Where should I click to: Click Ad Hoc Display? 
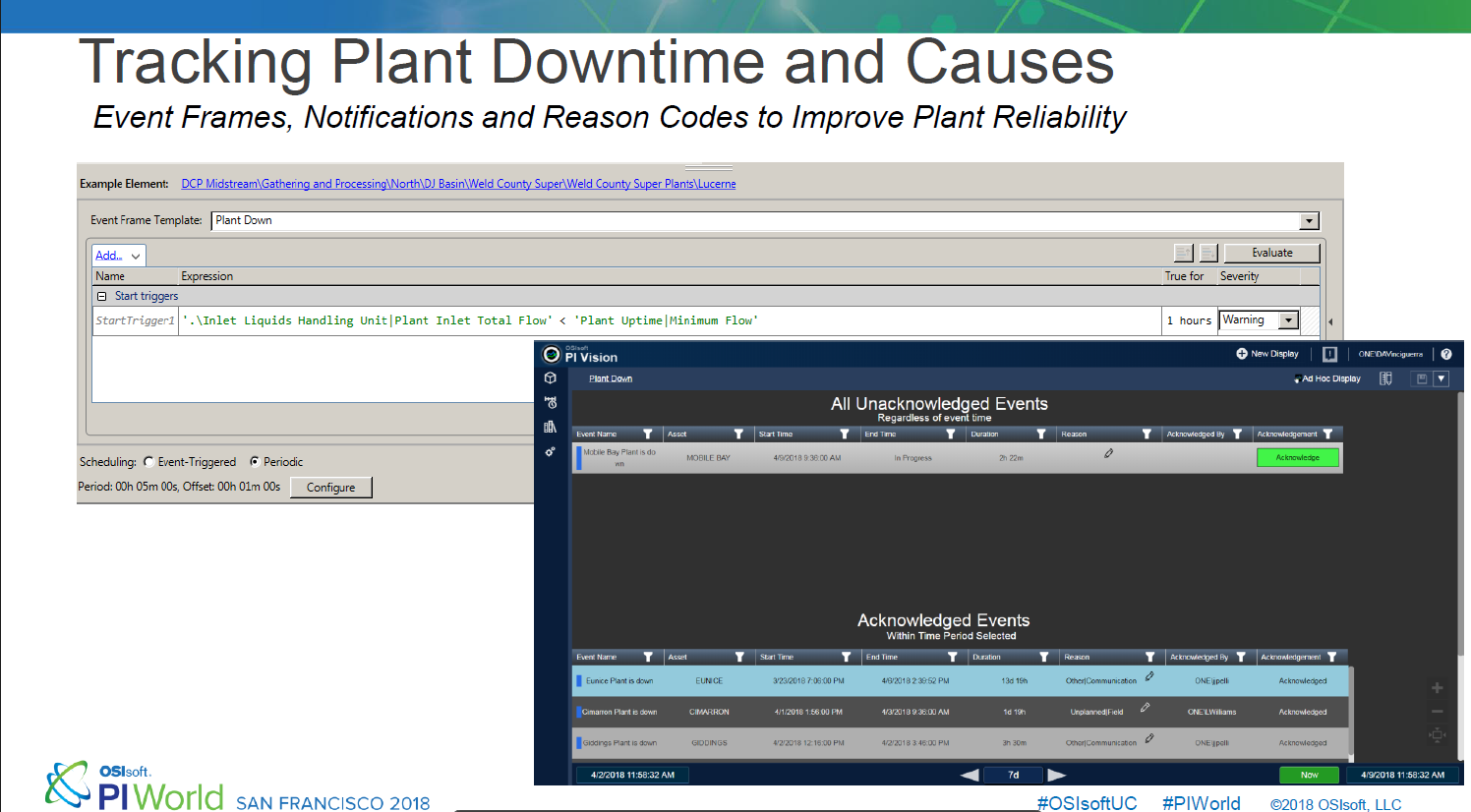coord(1327,378)
